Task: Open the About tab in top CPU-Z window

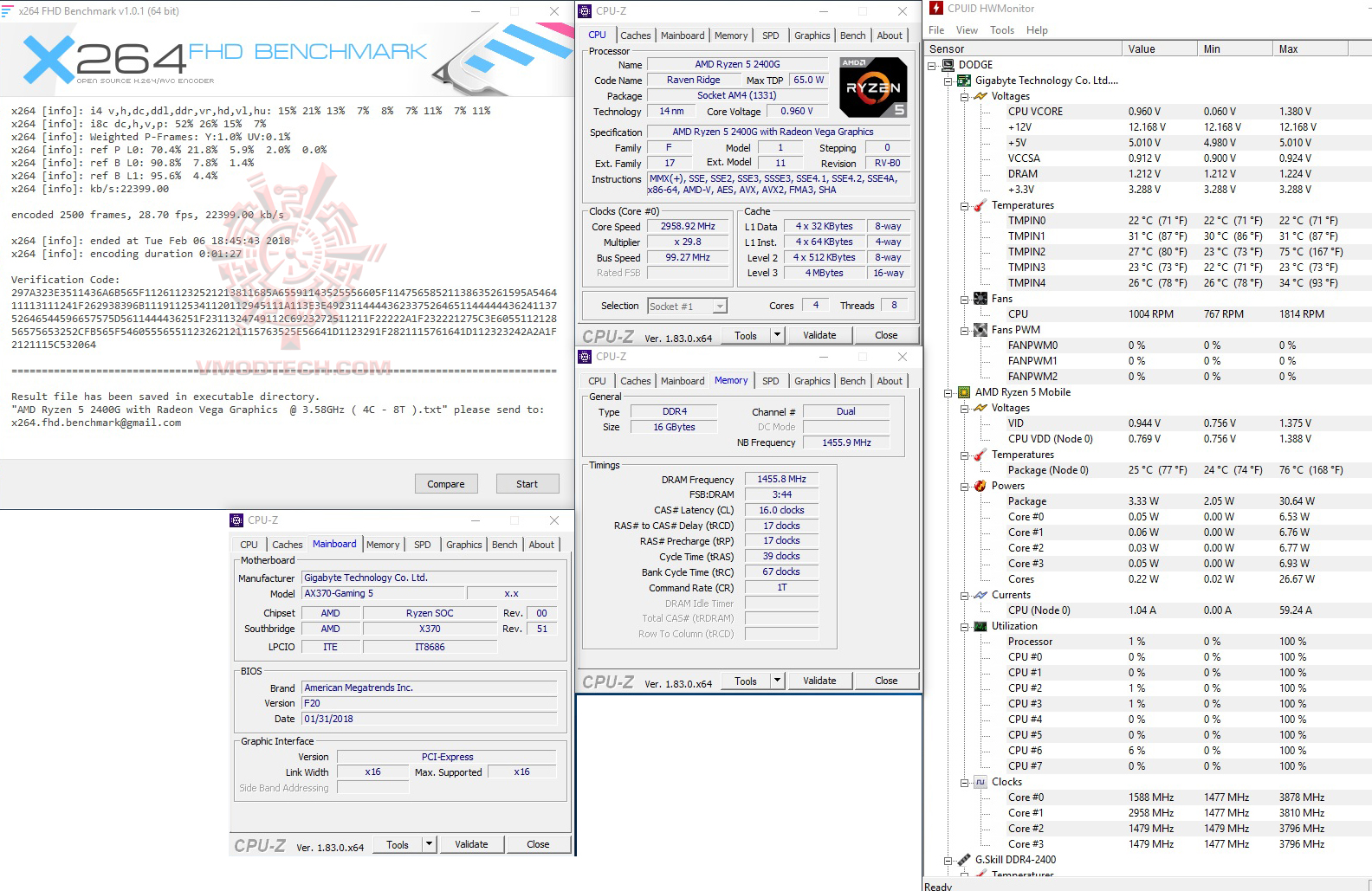Action: click(890, 36)
